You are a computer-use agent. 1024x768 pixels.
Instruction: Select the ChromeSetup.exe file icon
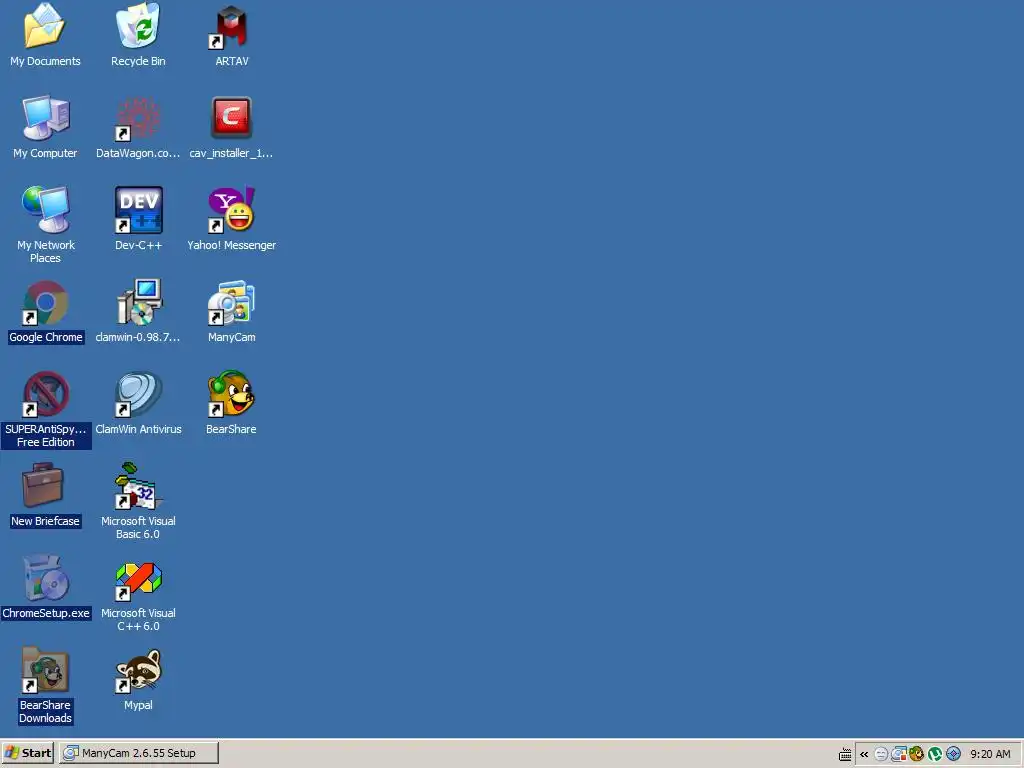[45, 578]
